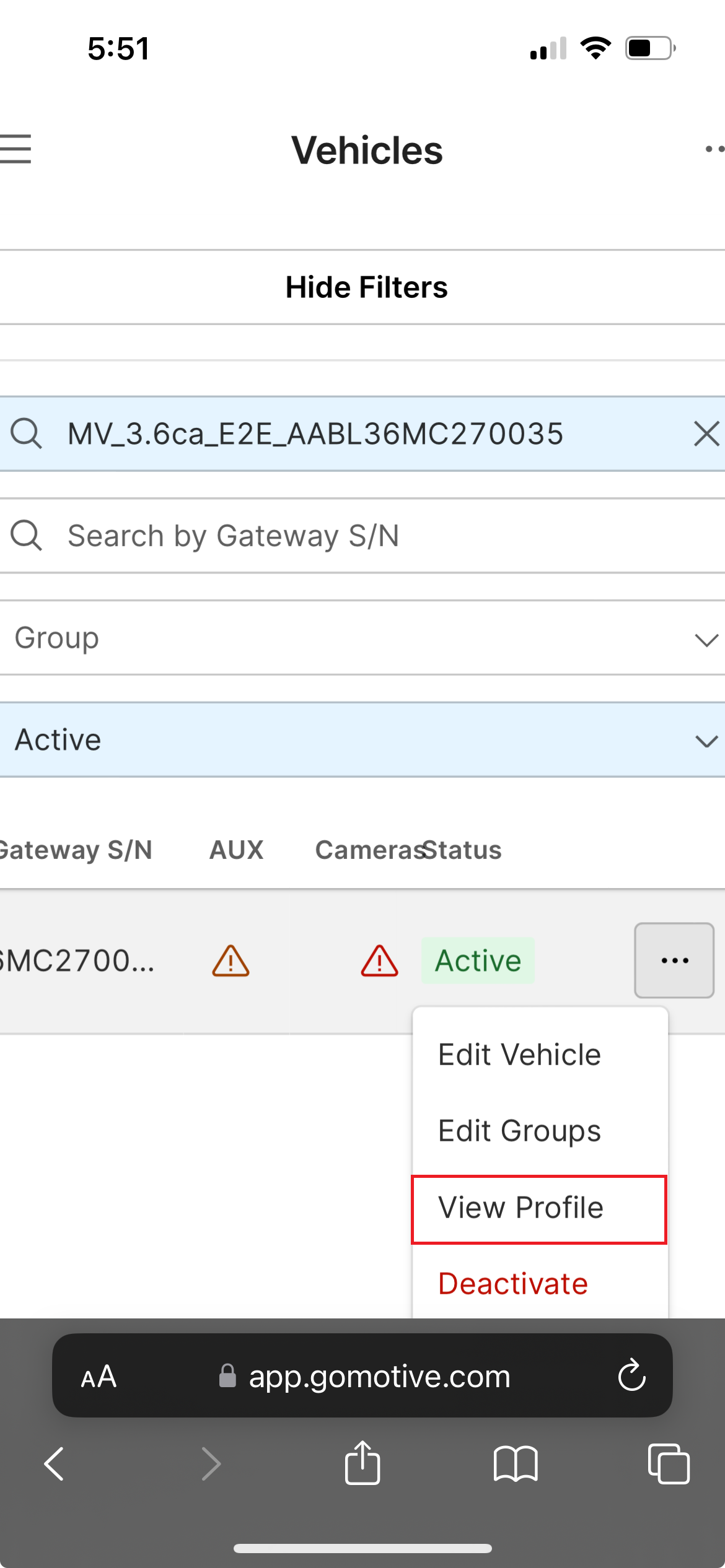Open Safari tabs overview icon
Image resolution: width=725 pixels, height=1568 pixels.
coord(669,1464)
